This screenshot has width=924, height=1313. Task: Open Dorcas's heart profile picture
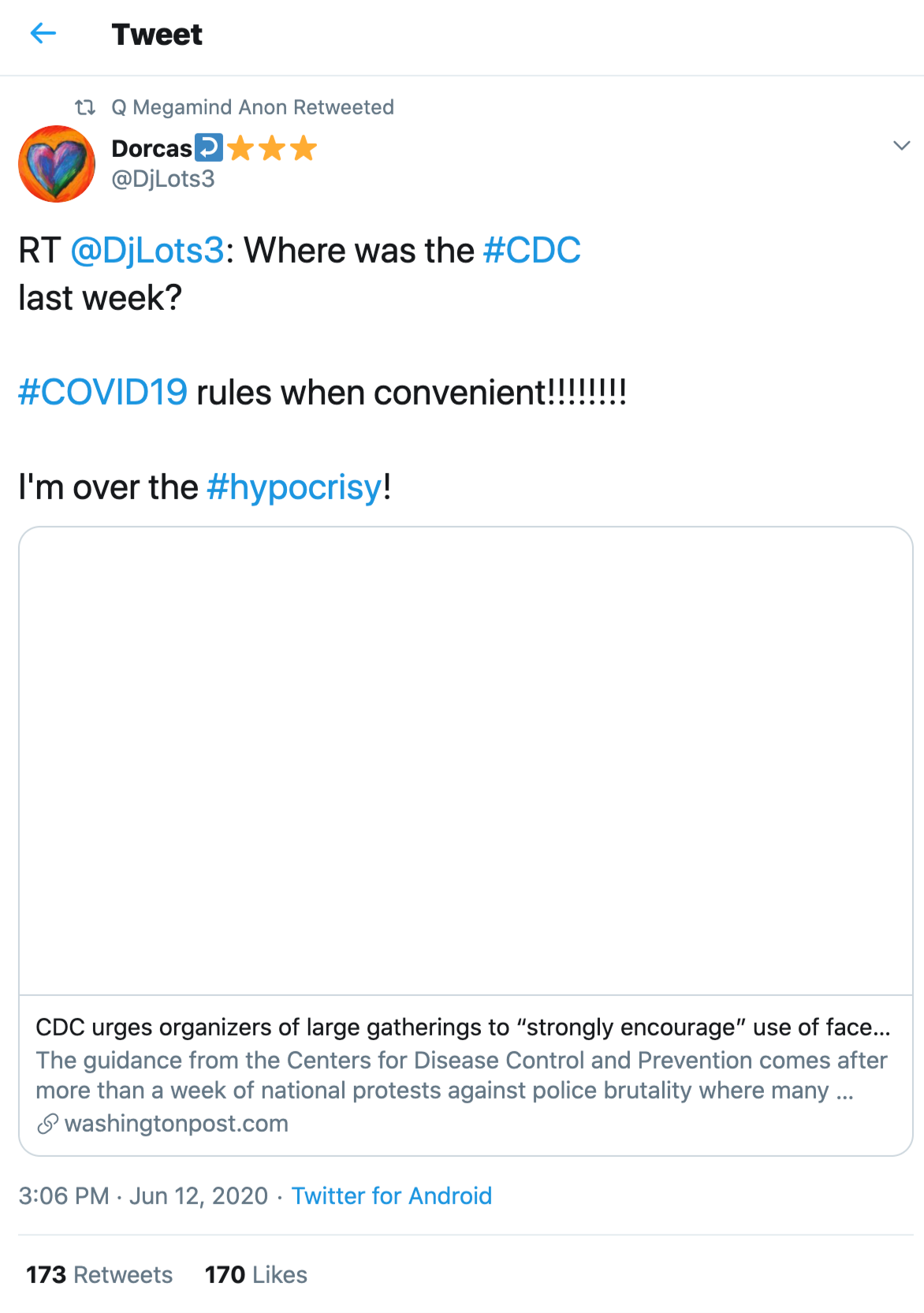tap(57, 164)
